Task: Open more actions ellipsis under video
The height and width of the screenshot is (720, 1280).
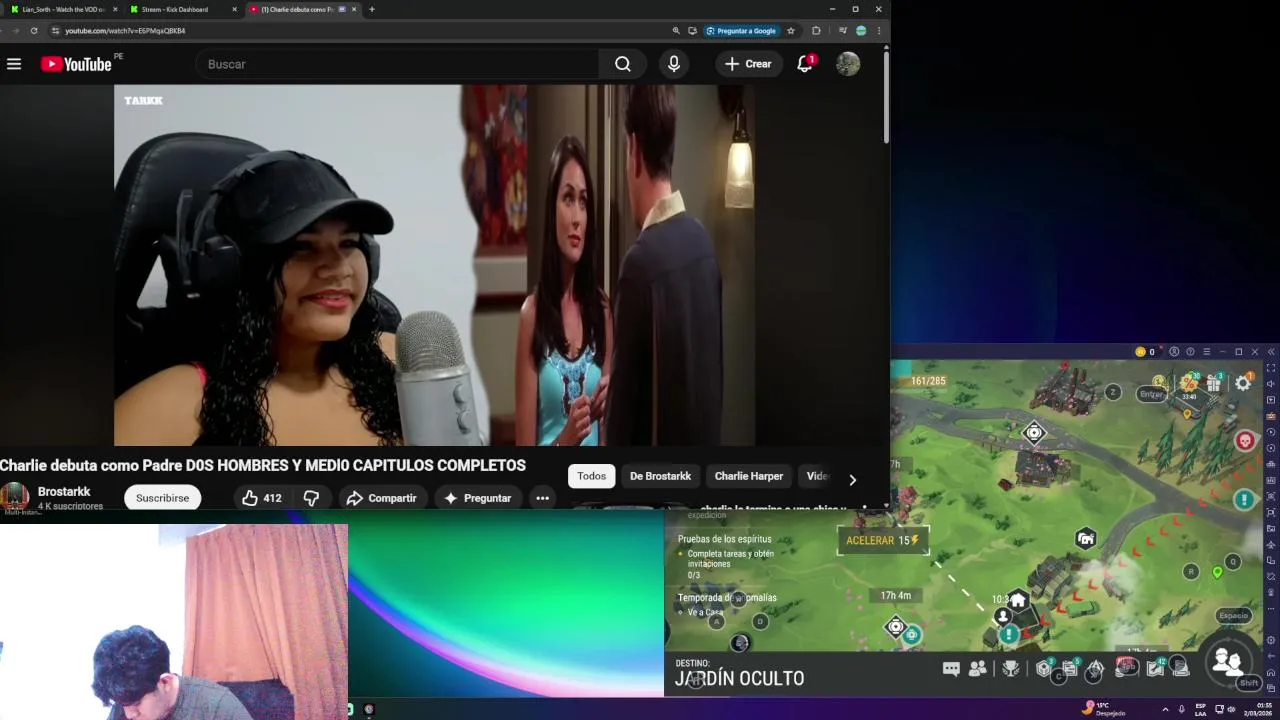Action: click(542, 498)
